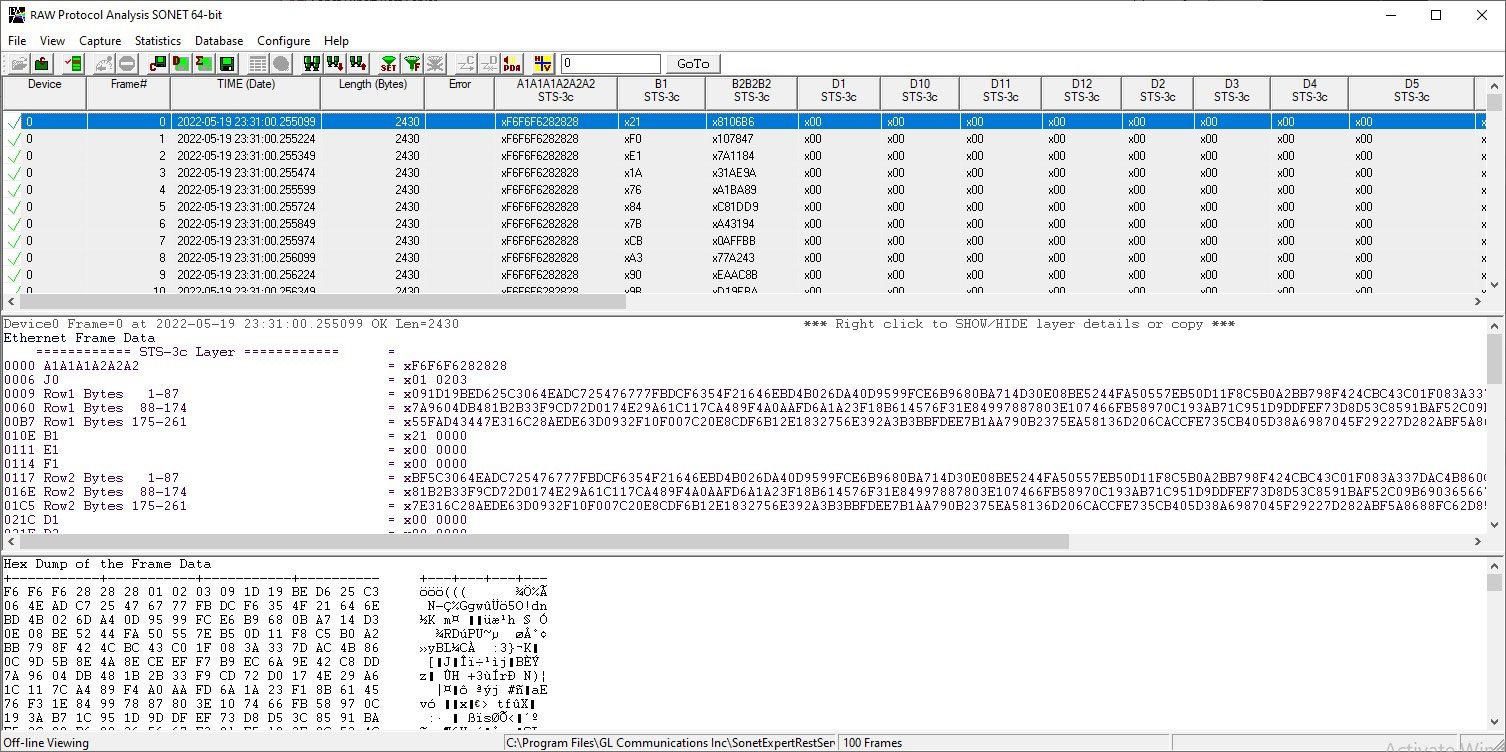Open the Capture menu

point(100,41)
